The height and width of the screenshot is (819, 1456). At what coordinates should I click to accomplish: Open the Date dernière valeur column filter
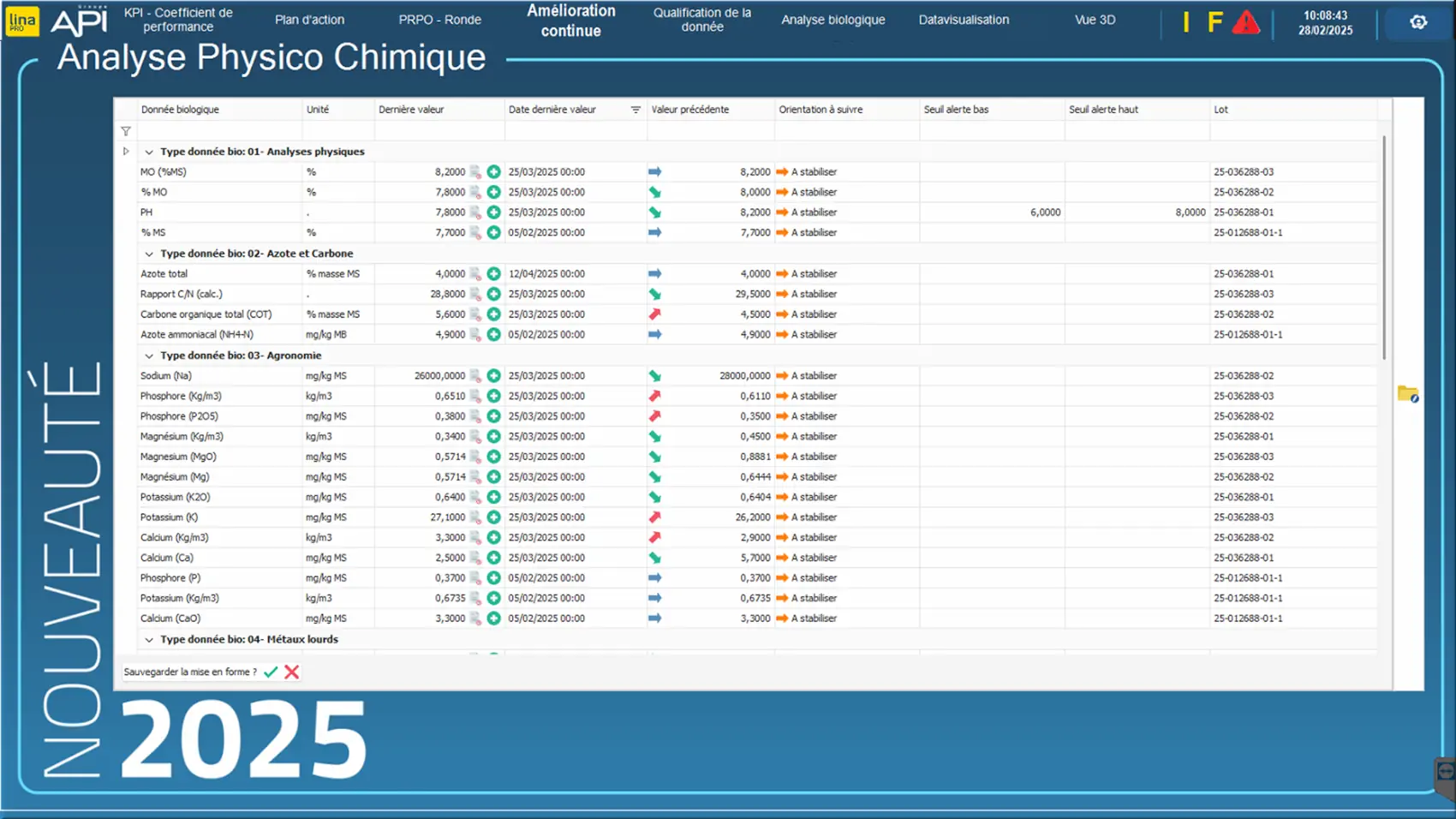point(636,110)
